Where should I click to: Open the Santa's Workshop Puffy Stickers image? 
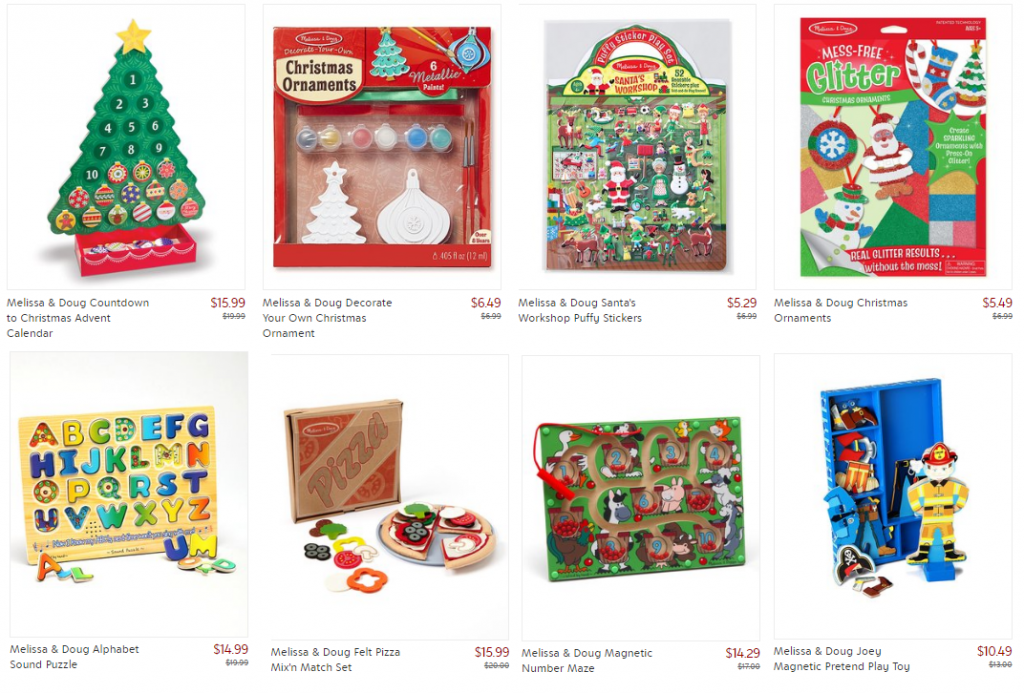click(x=637, y=147)
